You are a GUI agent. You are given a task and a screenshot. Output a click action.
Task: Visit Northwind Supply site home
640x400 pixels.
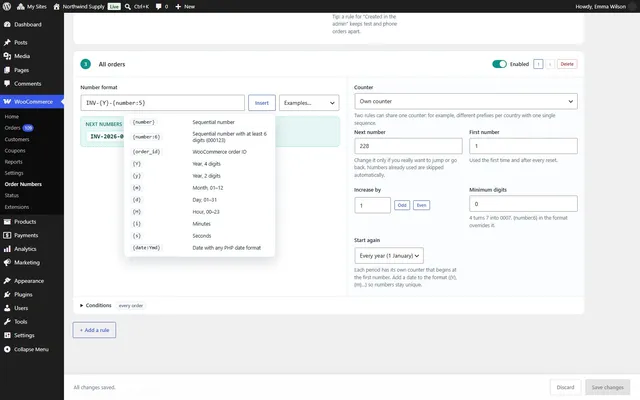pyautogui.click(x=79, y=7)
